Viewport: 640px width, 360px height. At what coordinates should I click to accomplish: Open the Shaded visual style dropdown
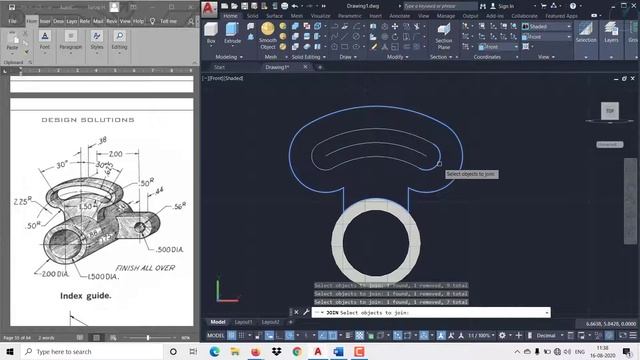pyautogui.click(x=547, y=27)
